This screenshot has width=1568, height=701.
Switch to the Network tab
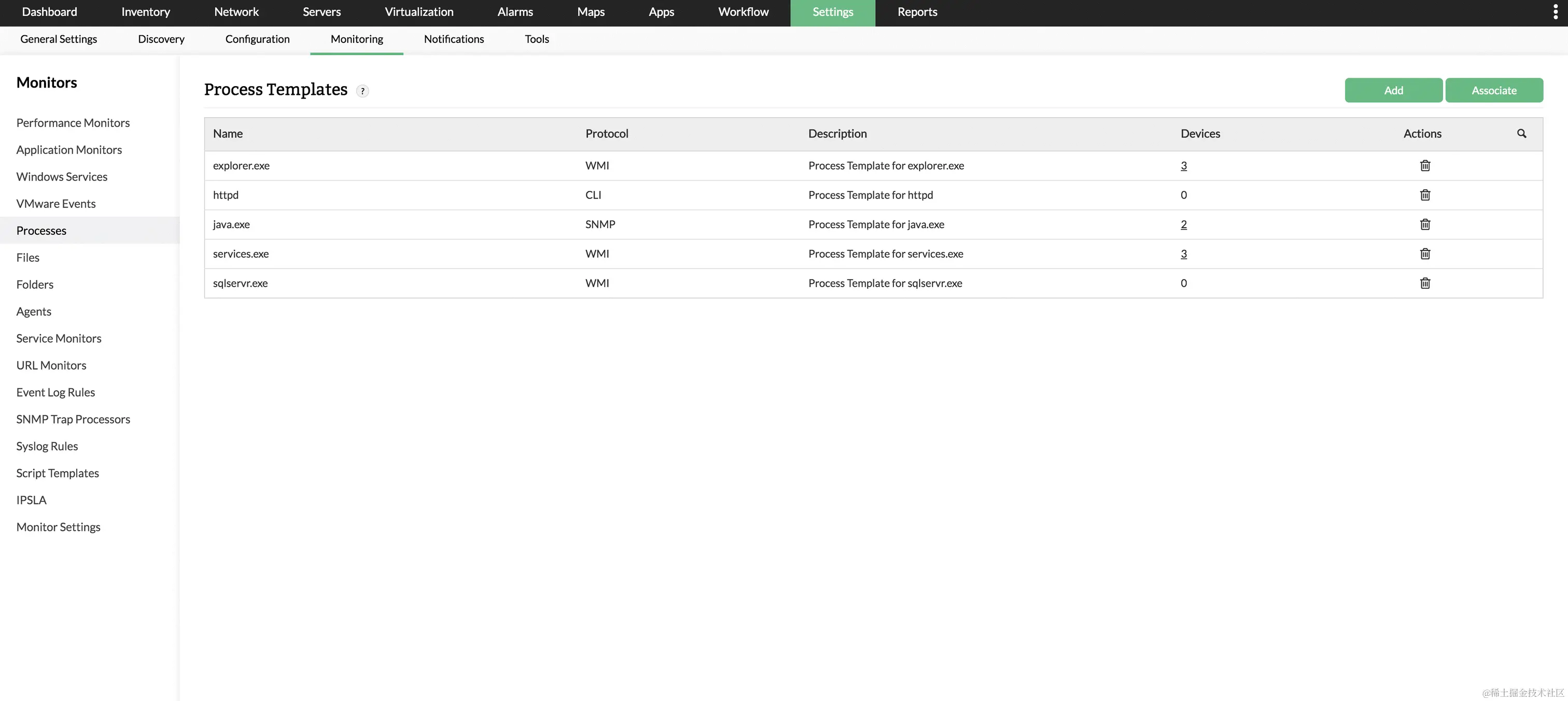coord(236,12)
